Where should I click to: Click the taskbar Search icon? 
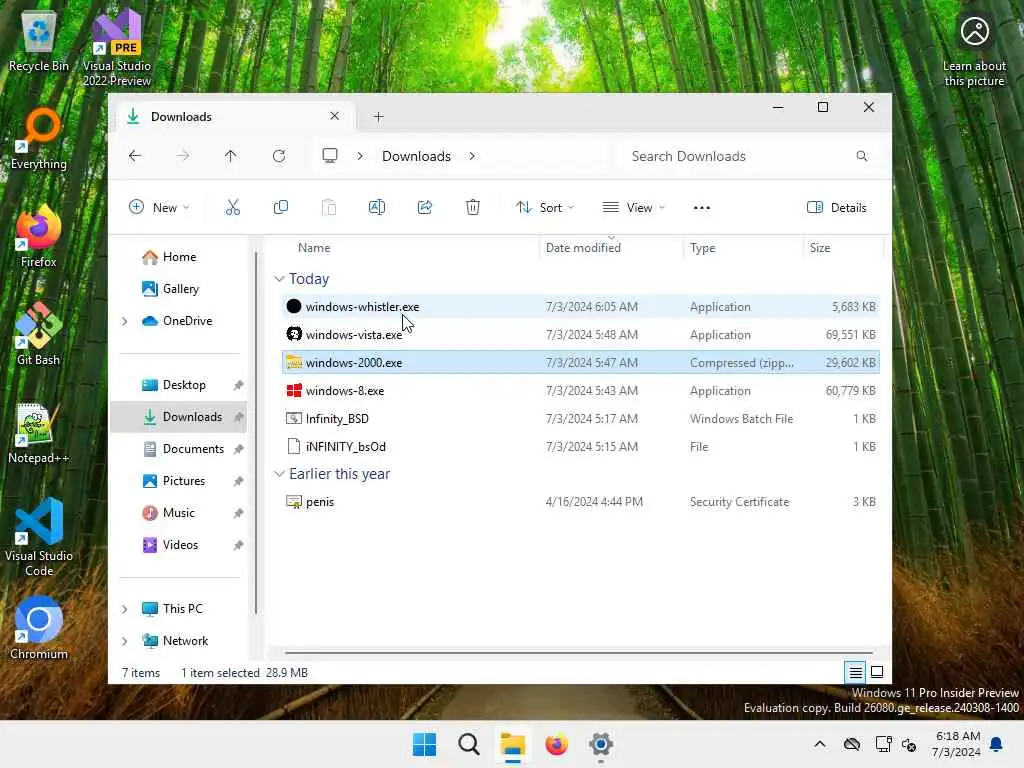point(469,744)
